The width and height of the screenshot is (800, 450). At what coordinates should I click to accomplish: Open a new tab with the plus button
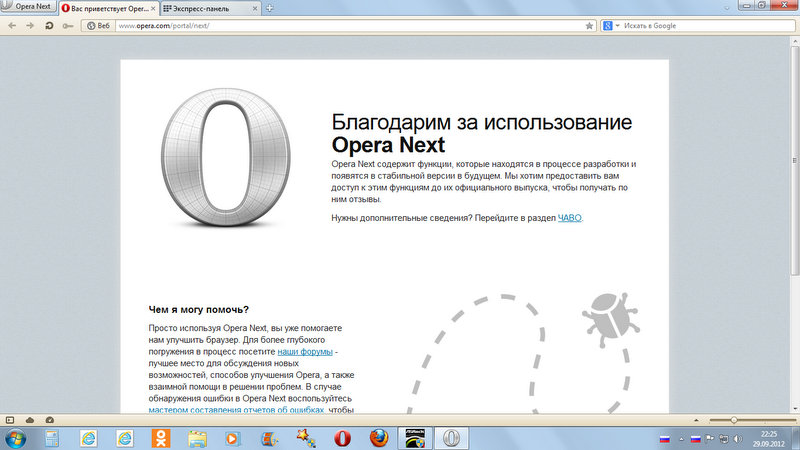269,9
